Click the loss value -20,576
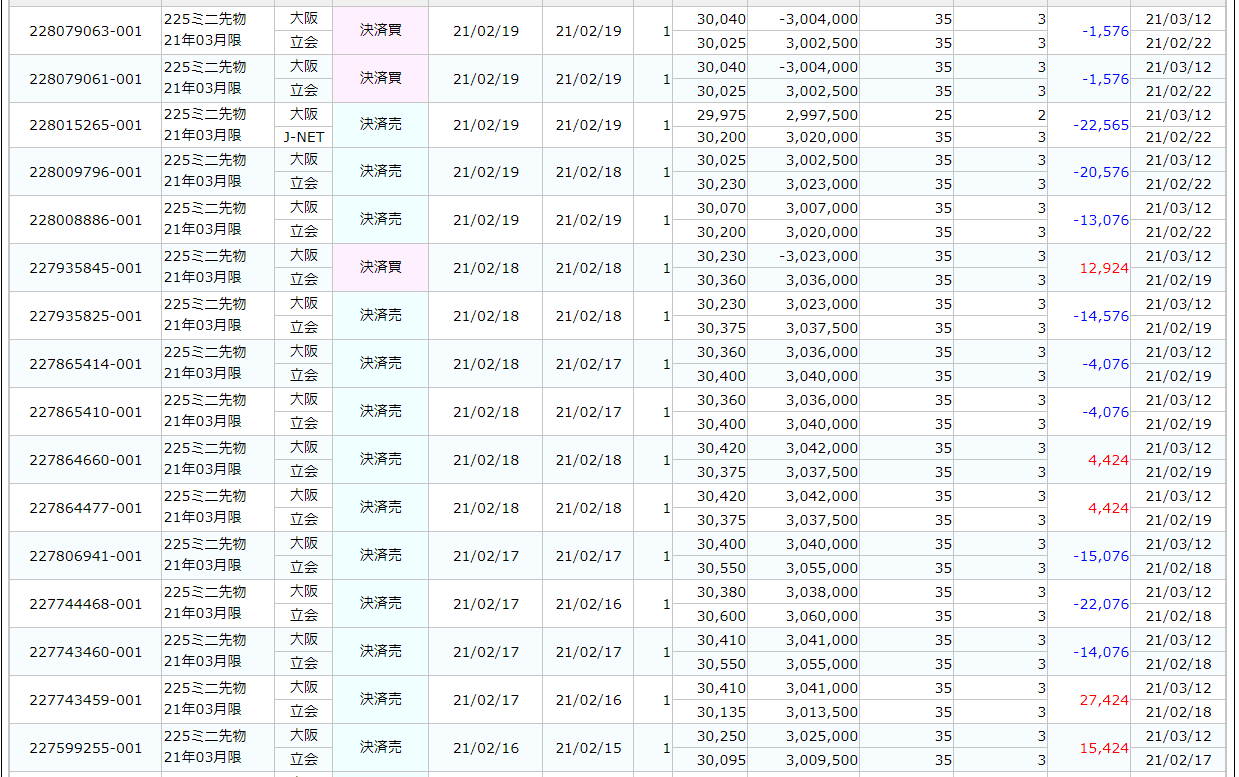The height and width of the screenshot is (777, 1239). click(1100, 172)
